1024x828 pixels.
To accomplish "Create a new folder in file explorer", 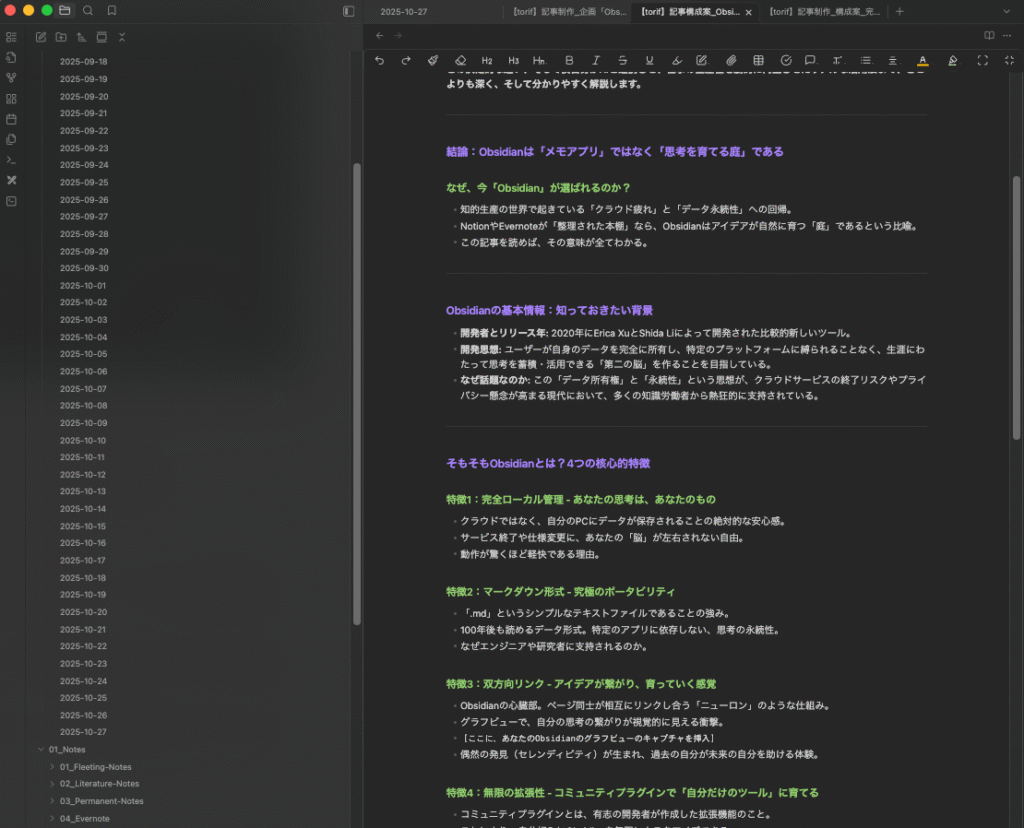I will click(61, 37).
